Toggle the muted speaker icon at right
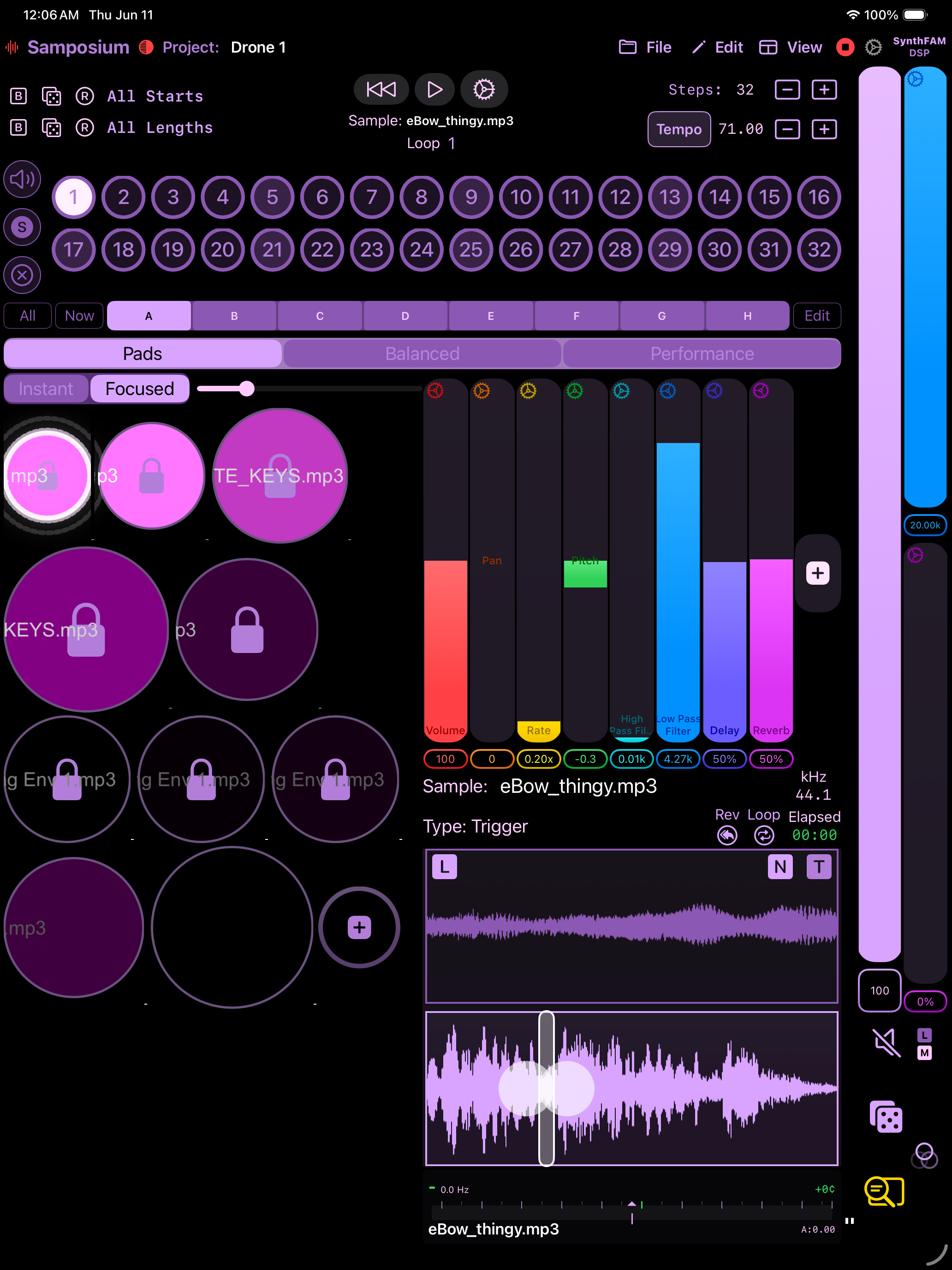952x1270 pixels. pos(886,1042)
